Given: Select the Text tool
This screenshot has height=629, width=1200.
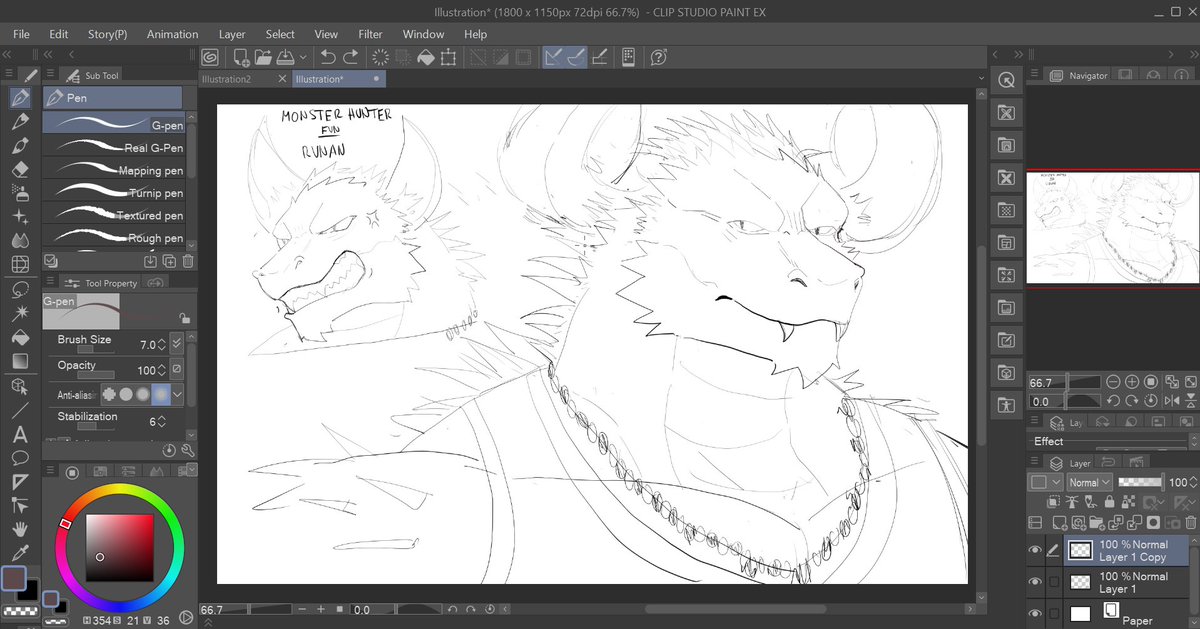Looking at the screenshot, I should [20, 435].
